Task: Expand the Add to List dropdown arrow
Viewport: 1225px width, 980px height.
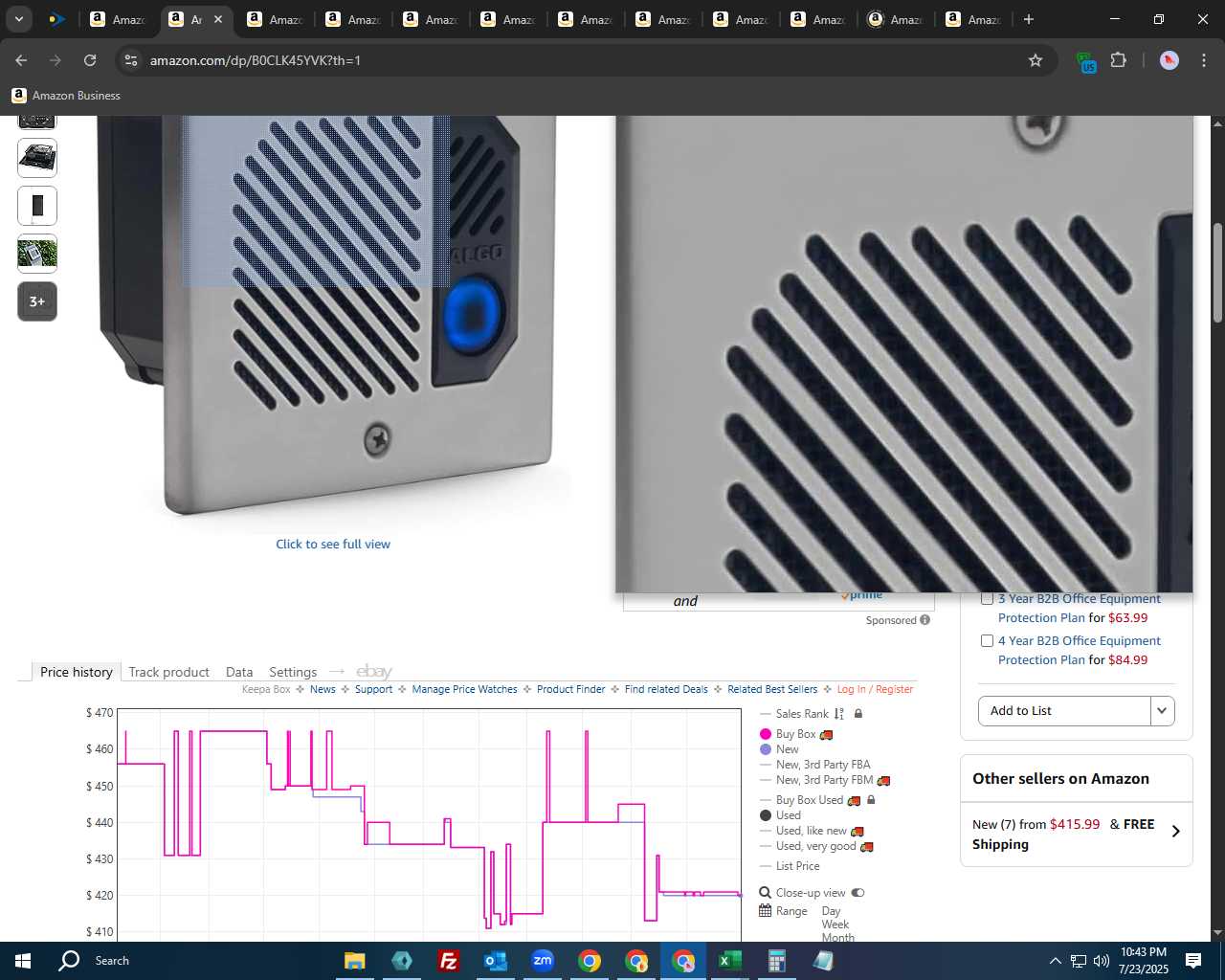Action: point(1162,711)
